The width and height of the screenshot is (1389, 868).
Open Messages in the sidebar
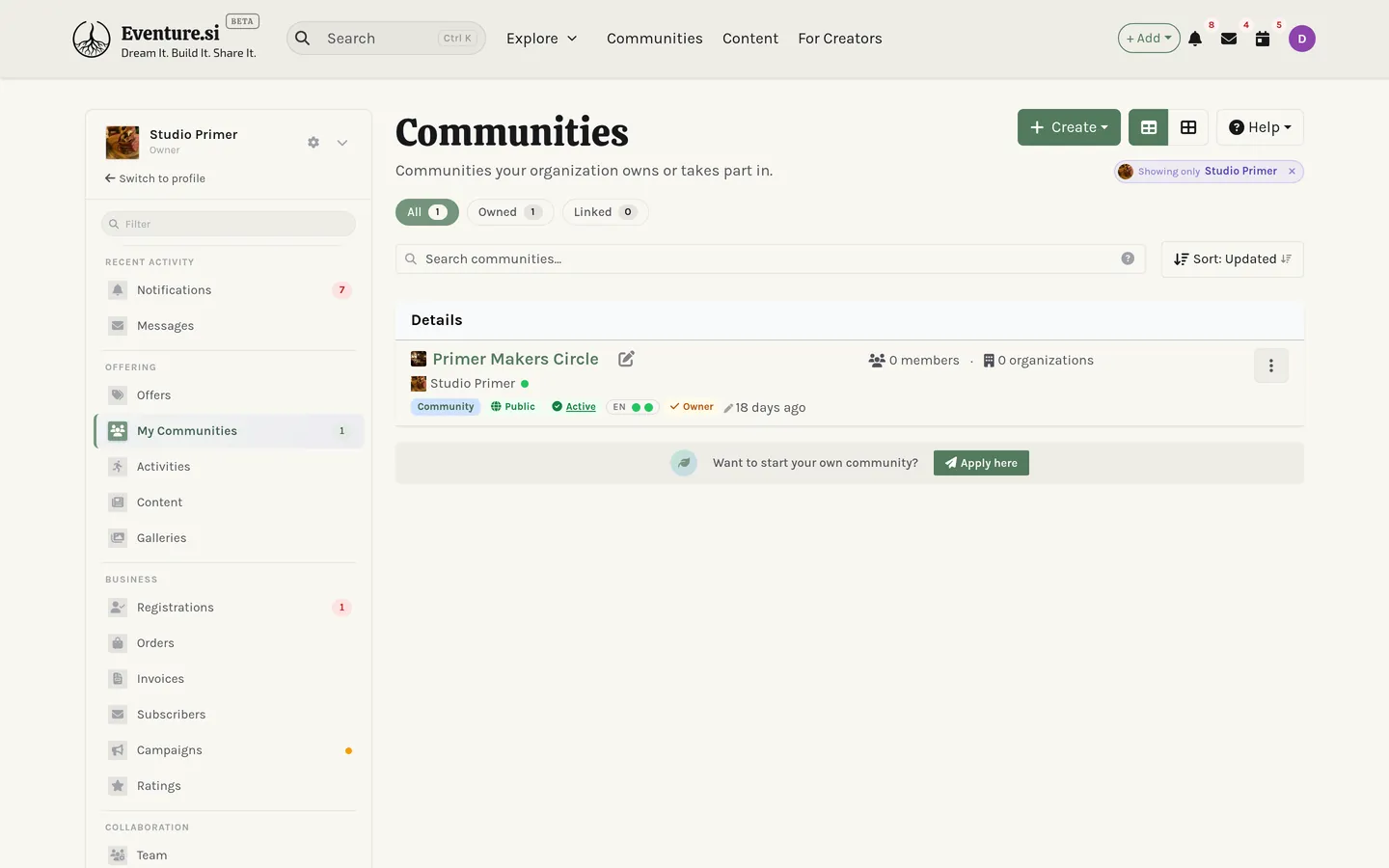(x=229, y=326)
